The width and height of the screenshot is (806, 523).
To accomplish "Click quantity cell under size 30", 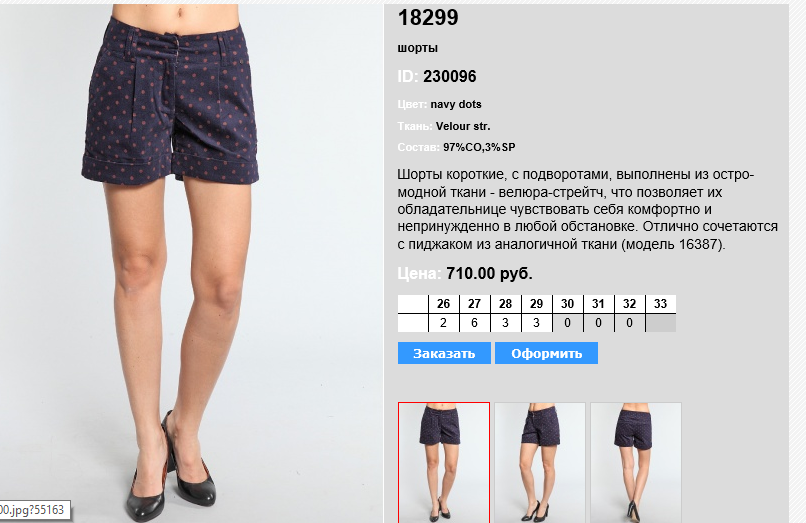I will 567,323.
